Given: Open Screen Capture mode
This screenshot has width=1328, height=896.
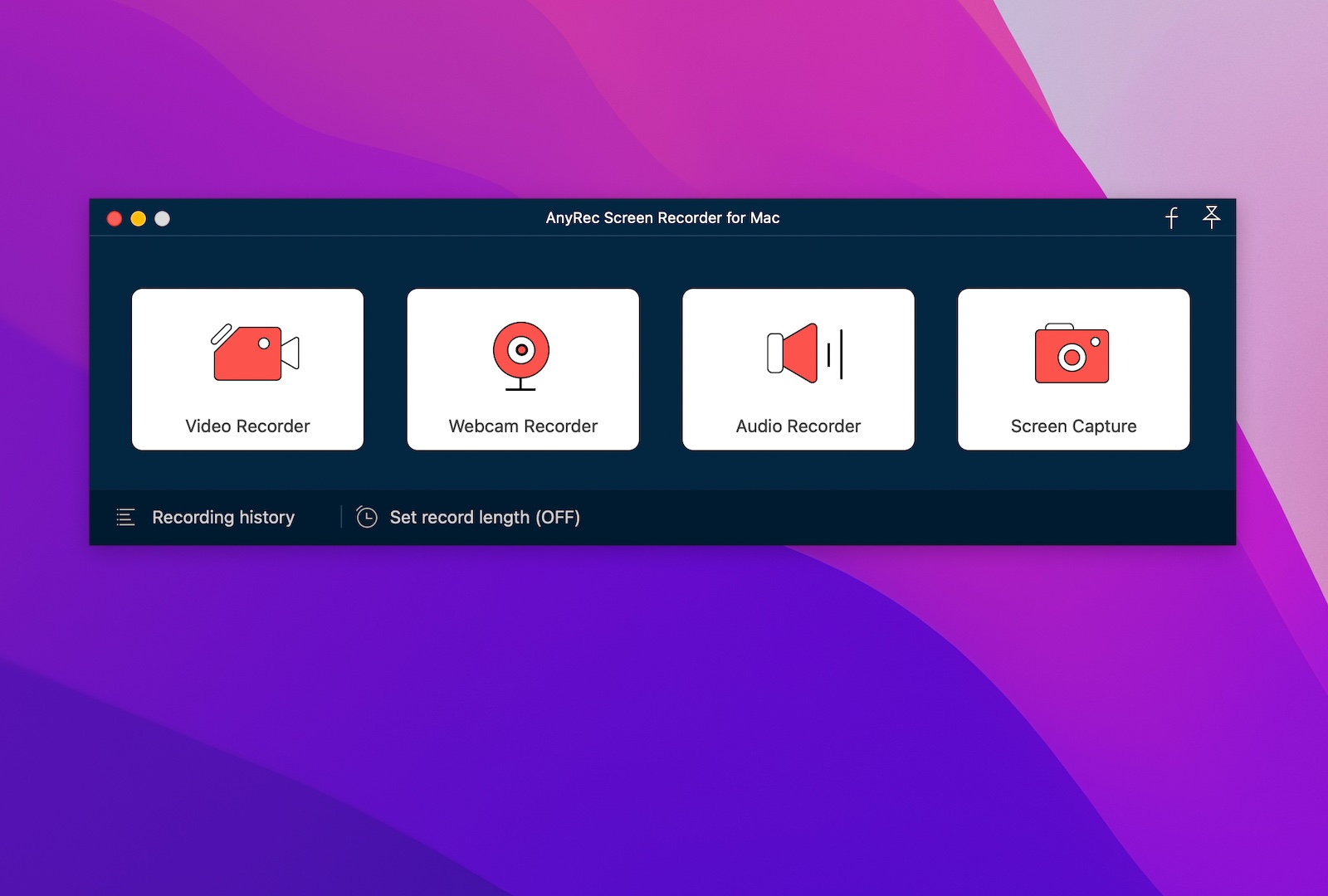Looking at the screenshot, I should 1072,369.
